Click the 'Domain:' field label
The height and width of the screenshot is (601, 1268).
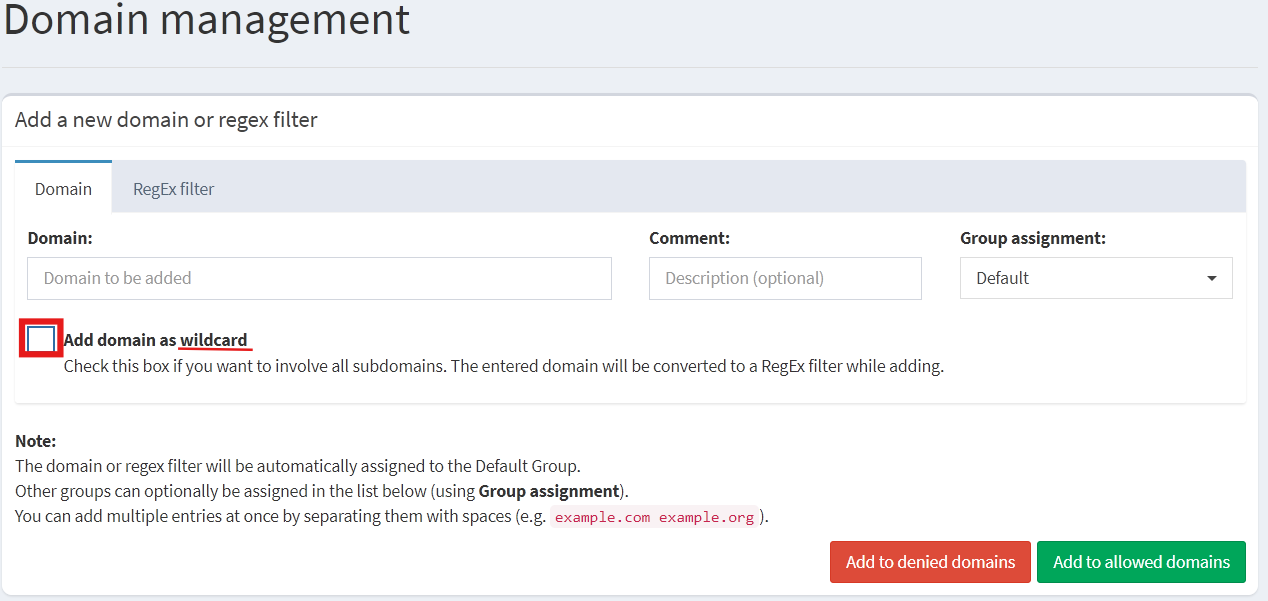click(60, 238)
